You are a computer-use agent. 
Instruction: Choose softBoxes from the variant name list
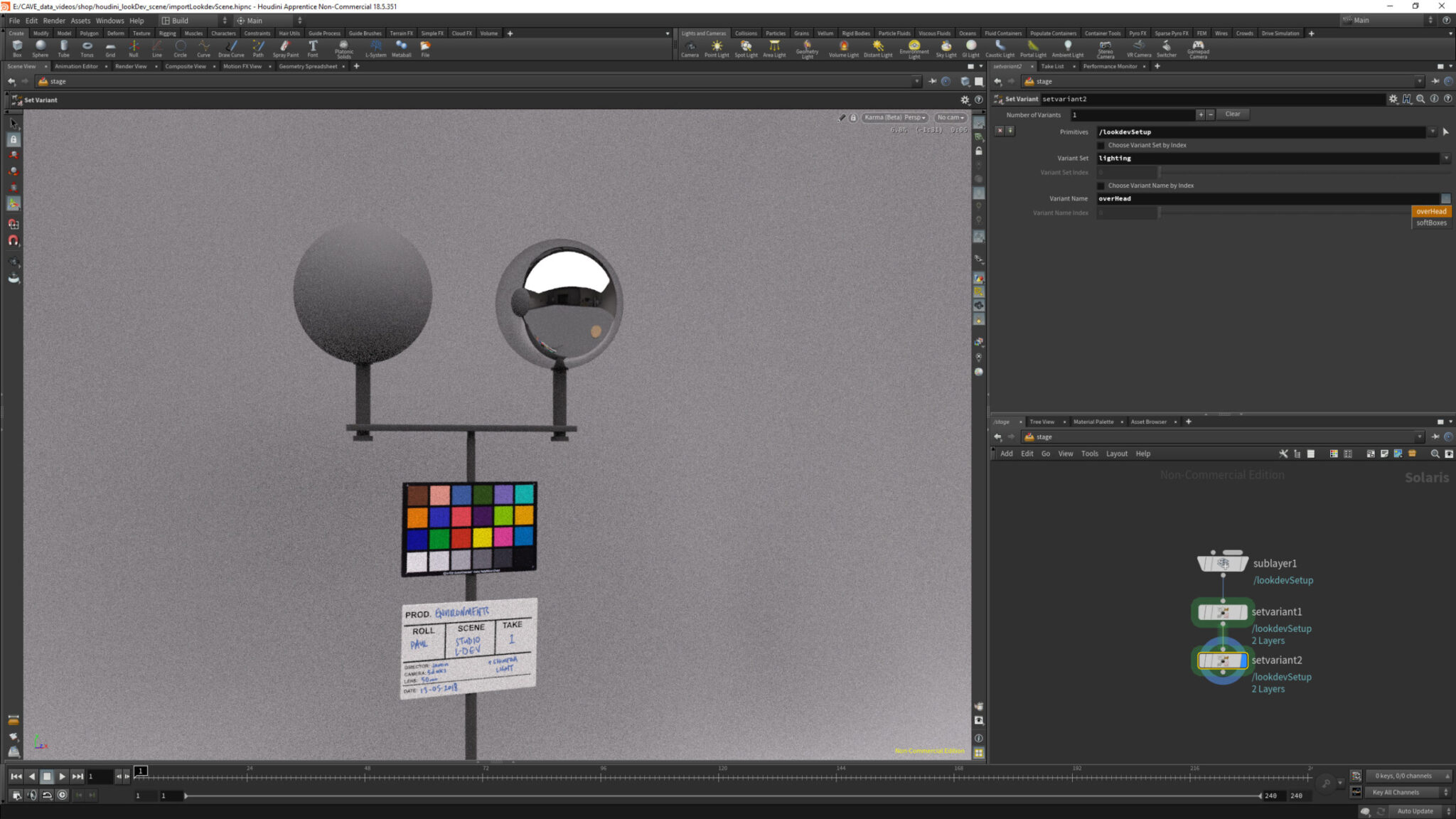[x=1430, y=223]
